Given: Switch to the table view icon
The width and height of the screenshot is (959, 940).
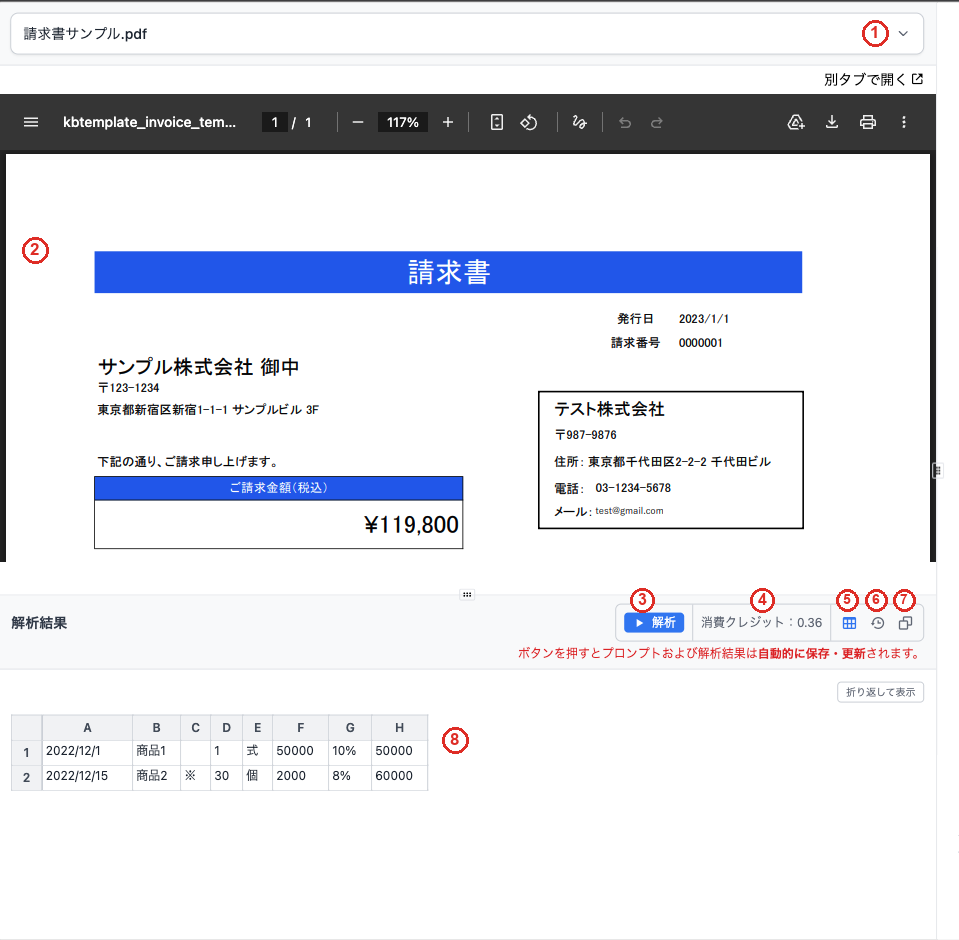Looking at the screenshot, I should point(849,623).
